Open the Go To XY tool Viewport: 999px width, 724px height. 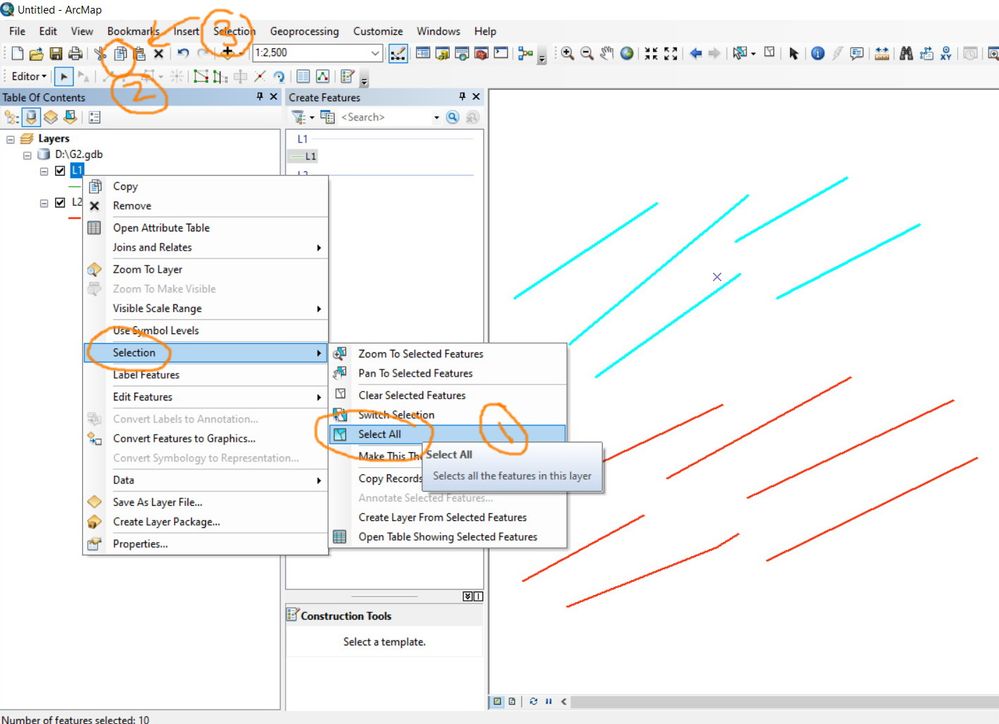tap(946, 54)
